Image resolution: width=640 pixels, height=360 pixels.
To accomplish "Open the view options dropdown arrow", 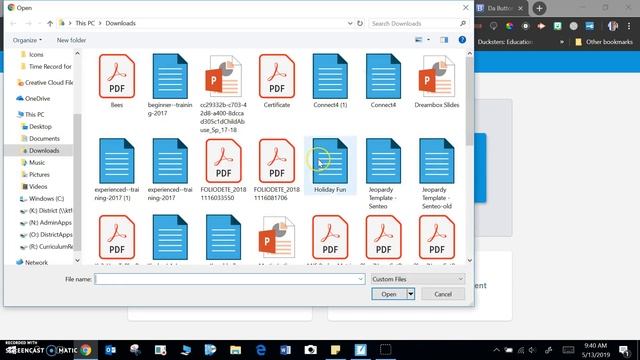I will click(428, 40).
